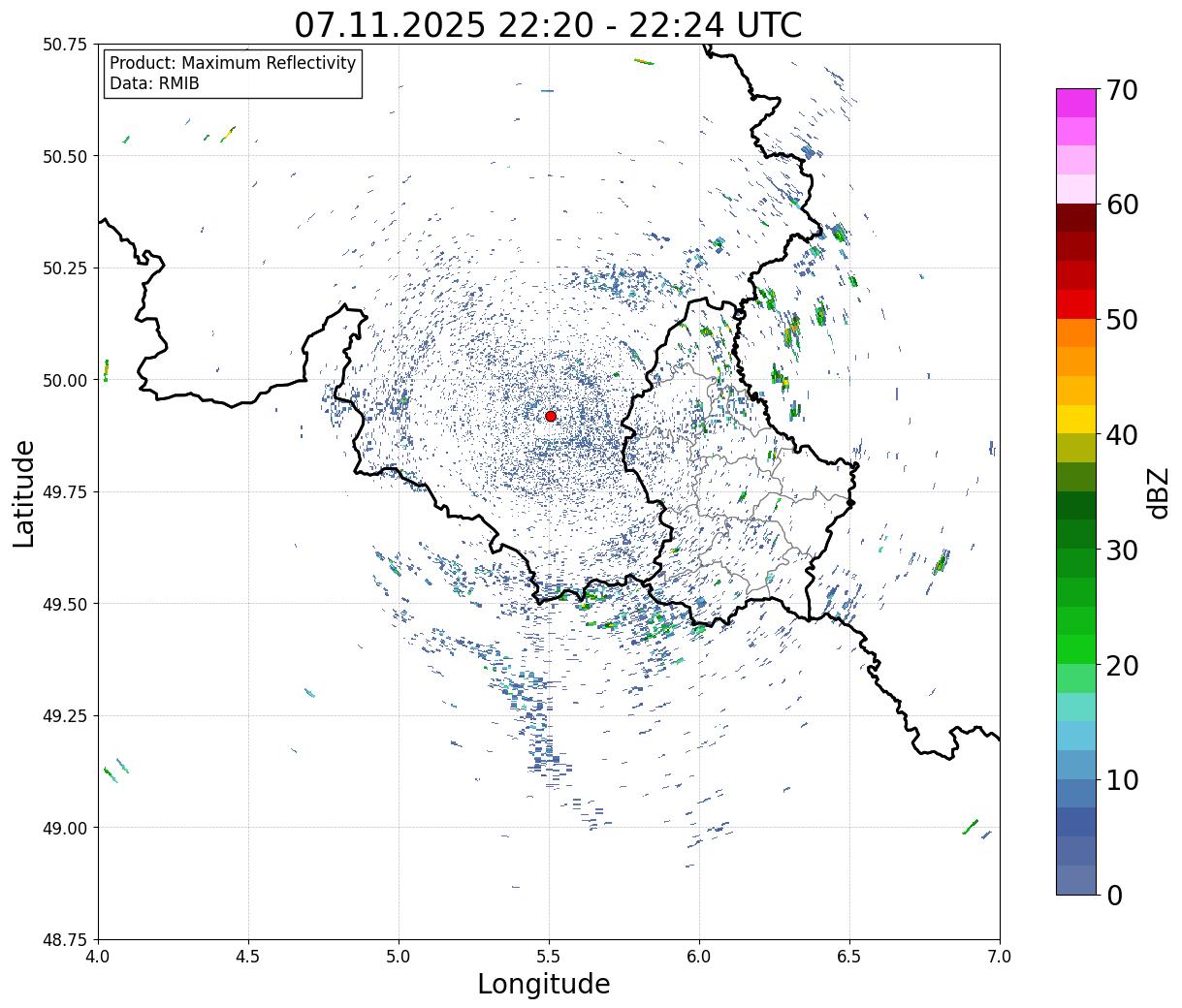Click the 'Data: RMIB' text line
Image resolution: width=1182 pixels, height=1008 pixels.
(154, 83)
